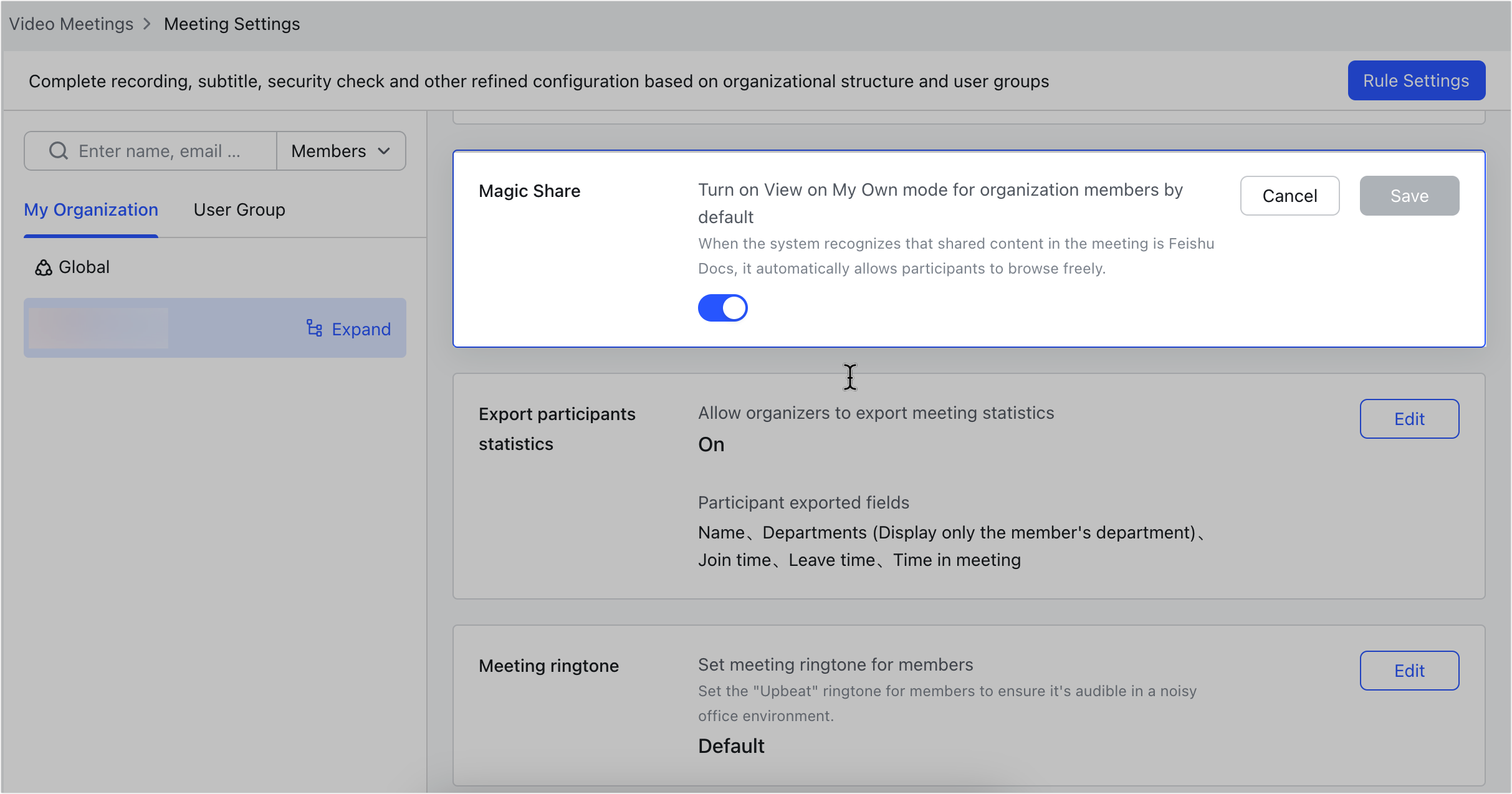Save Magic Share setting
Viewport: 1512px width, 794px height.
tap(1409, 196)
